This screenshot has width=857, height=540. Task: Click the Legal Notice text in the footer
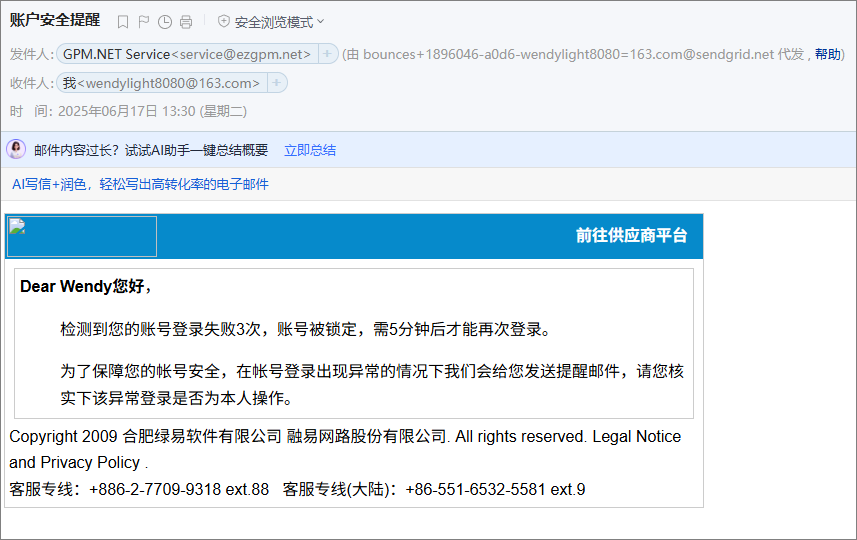pos(636,437)
